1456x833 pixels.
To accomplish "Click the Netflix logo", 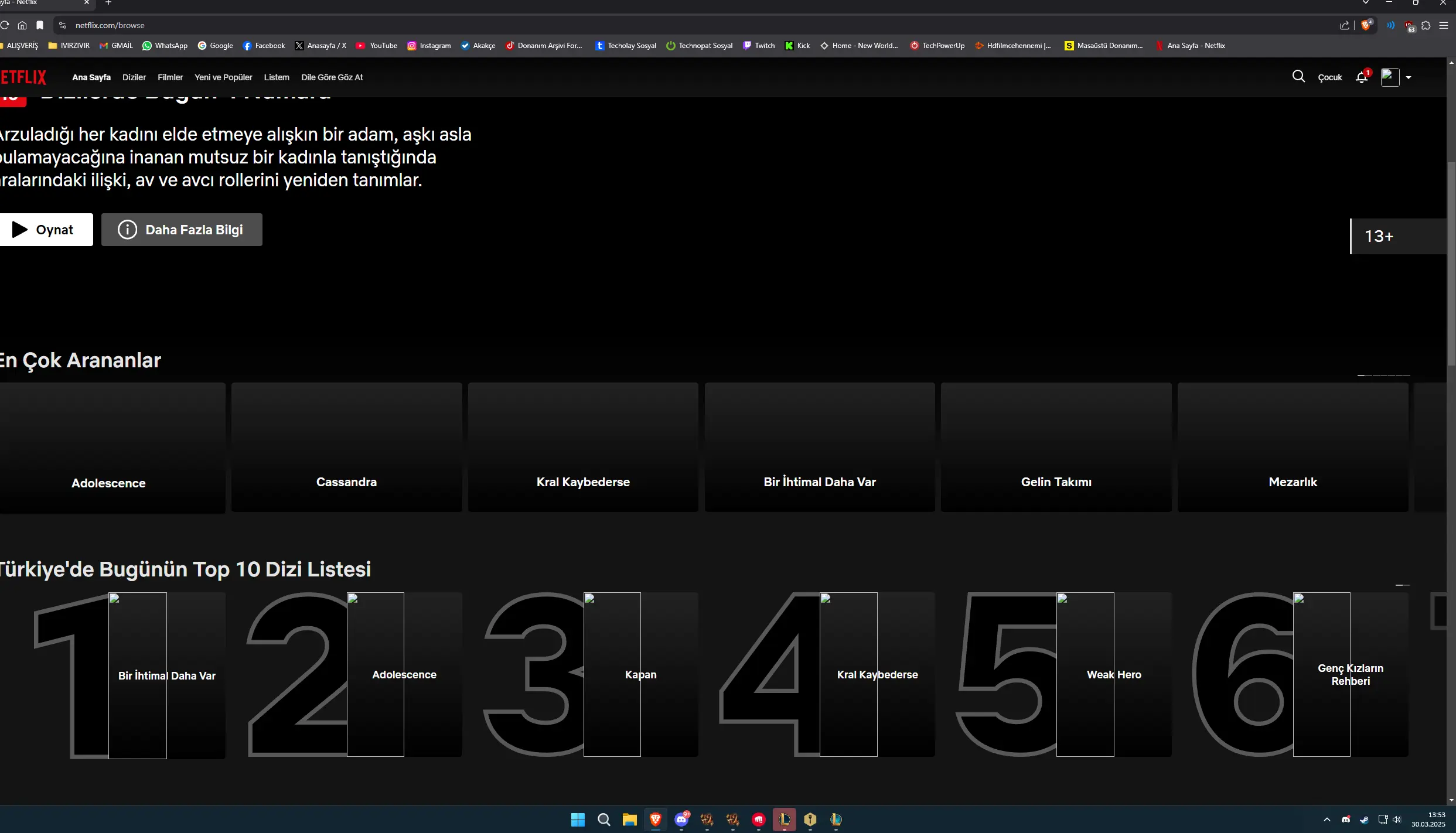I will click(x=23, y=77).
